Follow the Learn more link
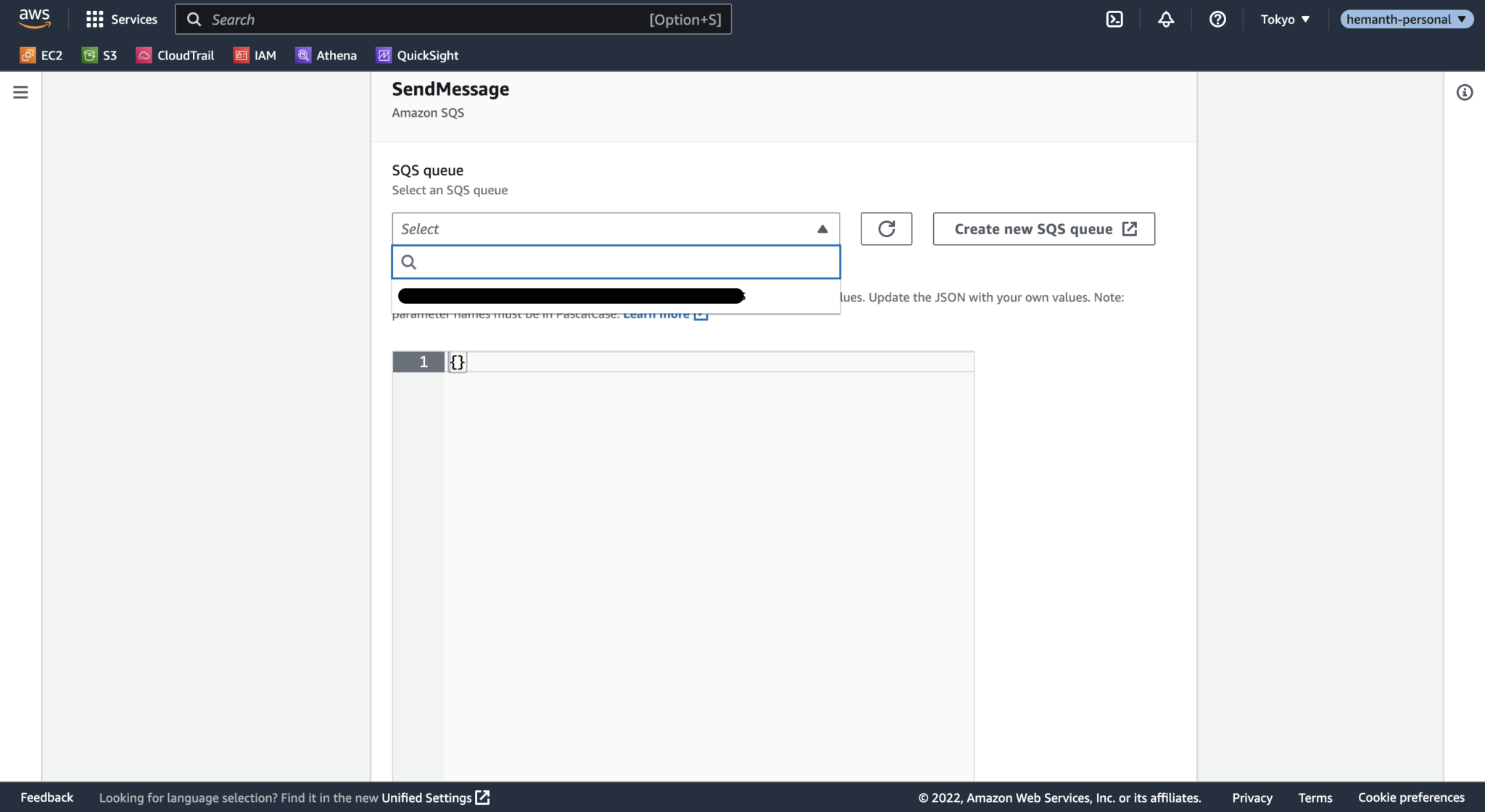Screen dimensions: 1485x812 (x=656, y=313)
